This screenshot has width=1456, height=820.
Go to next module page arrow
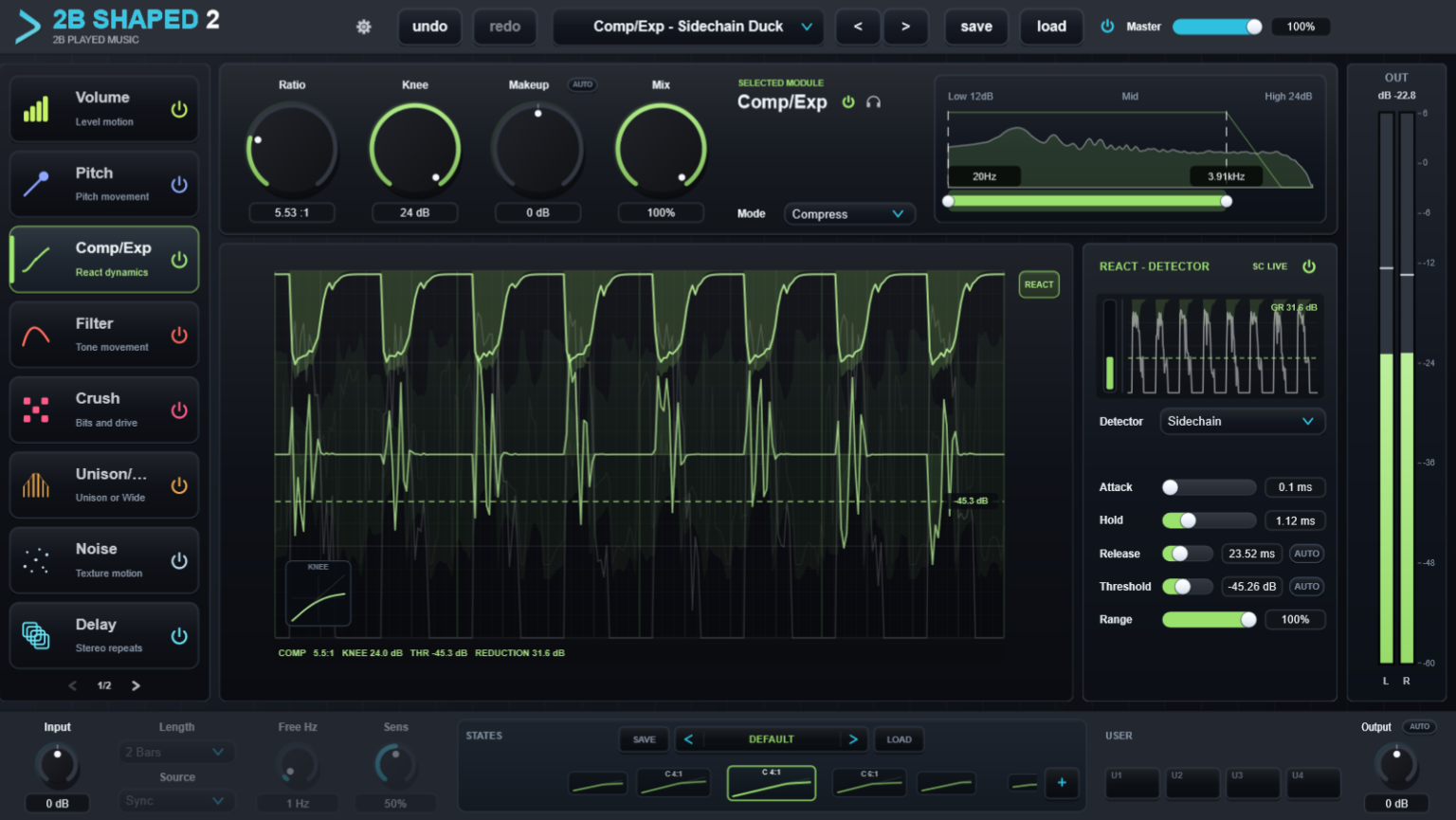click(x=136, y=685)
